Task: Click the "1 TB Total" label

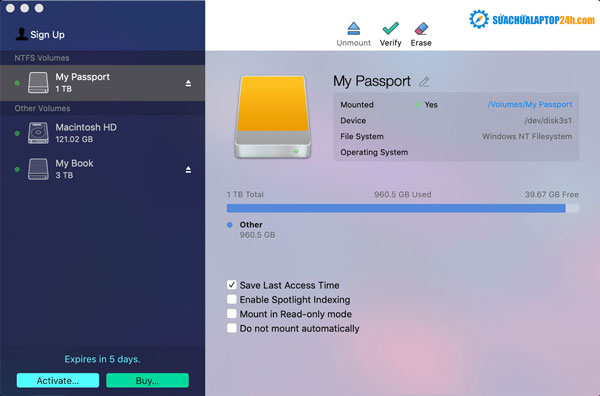Action: tap(245, 194)
